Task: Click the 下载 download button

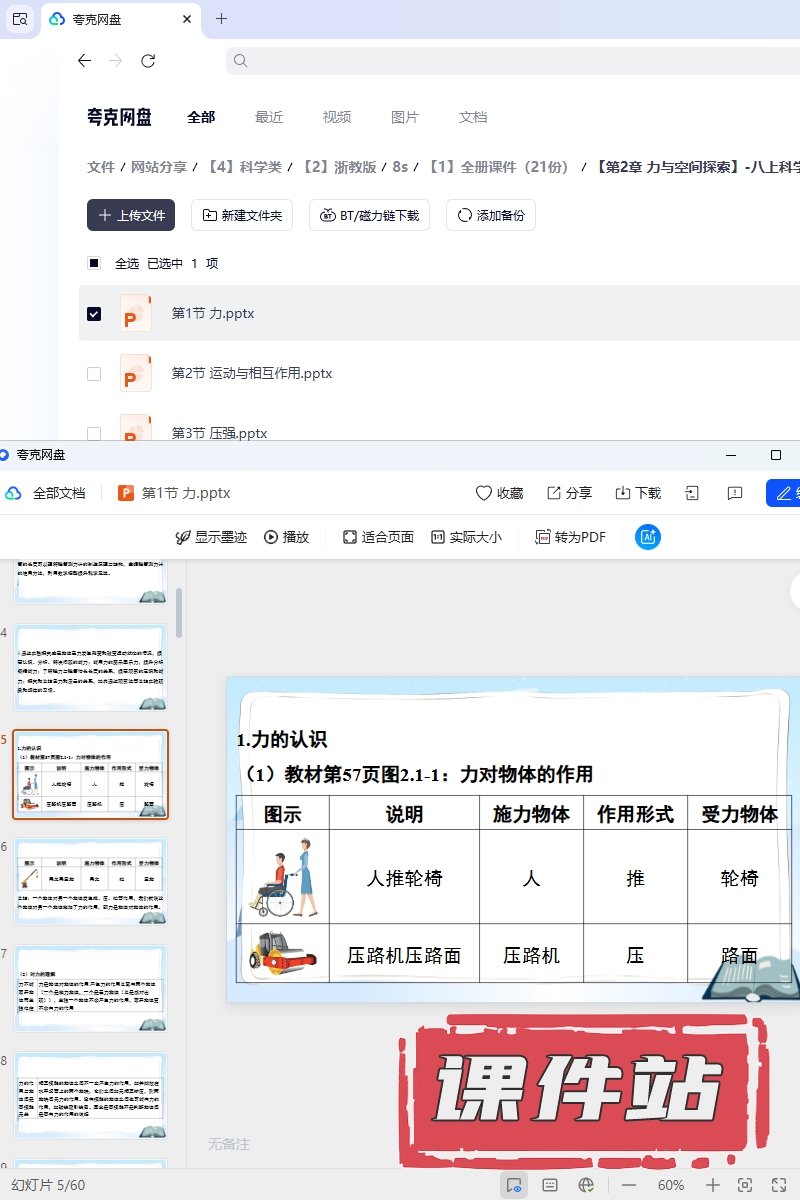Action: [638, 493]
